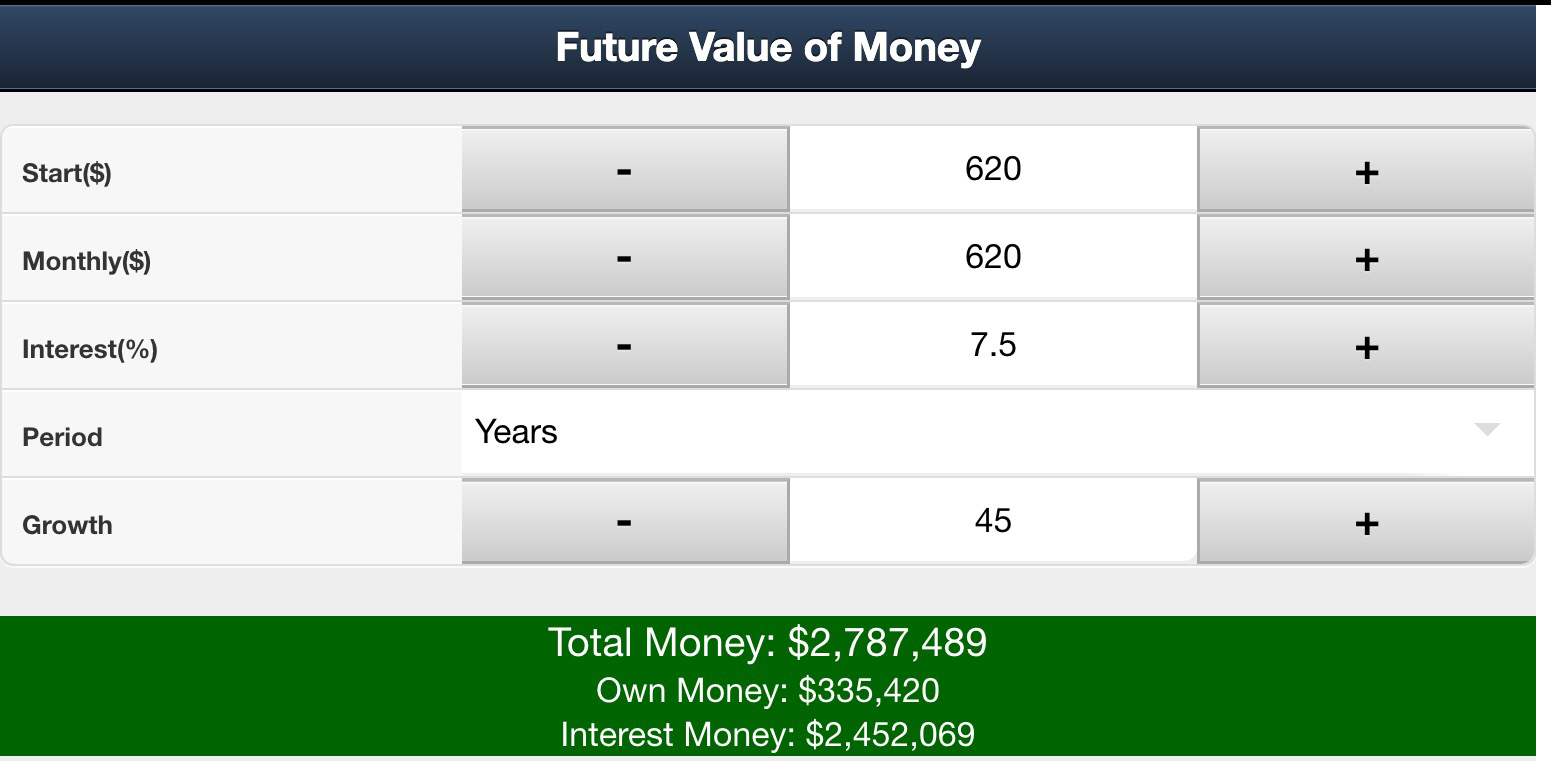Decrease the Growth value with minus
This screenshot has width=1551, height=761.
[625, 522]
